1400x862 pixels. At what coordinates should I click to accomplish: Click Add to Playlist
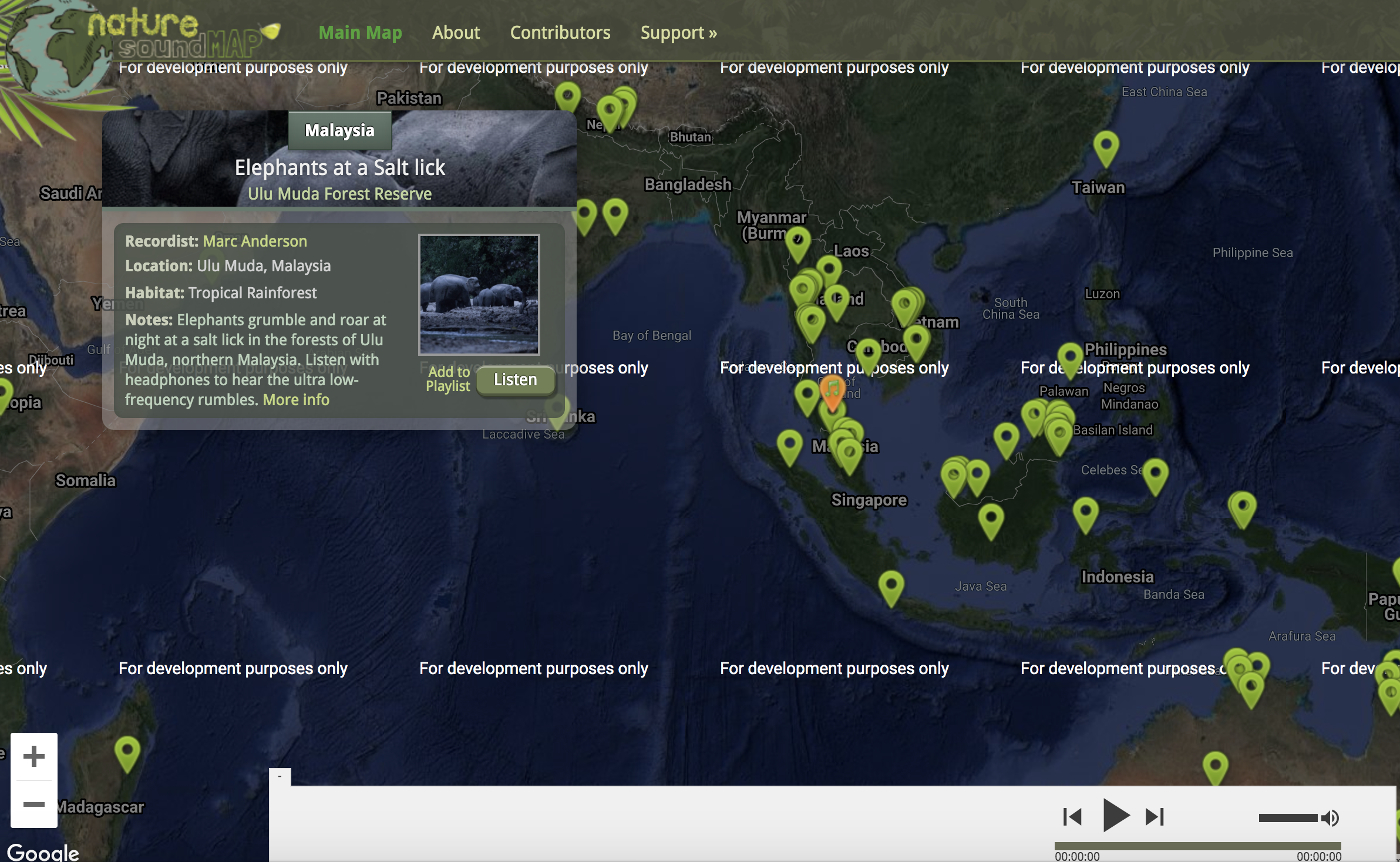(x=448, y=379)
